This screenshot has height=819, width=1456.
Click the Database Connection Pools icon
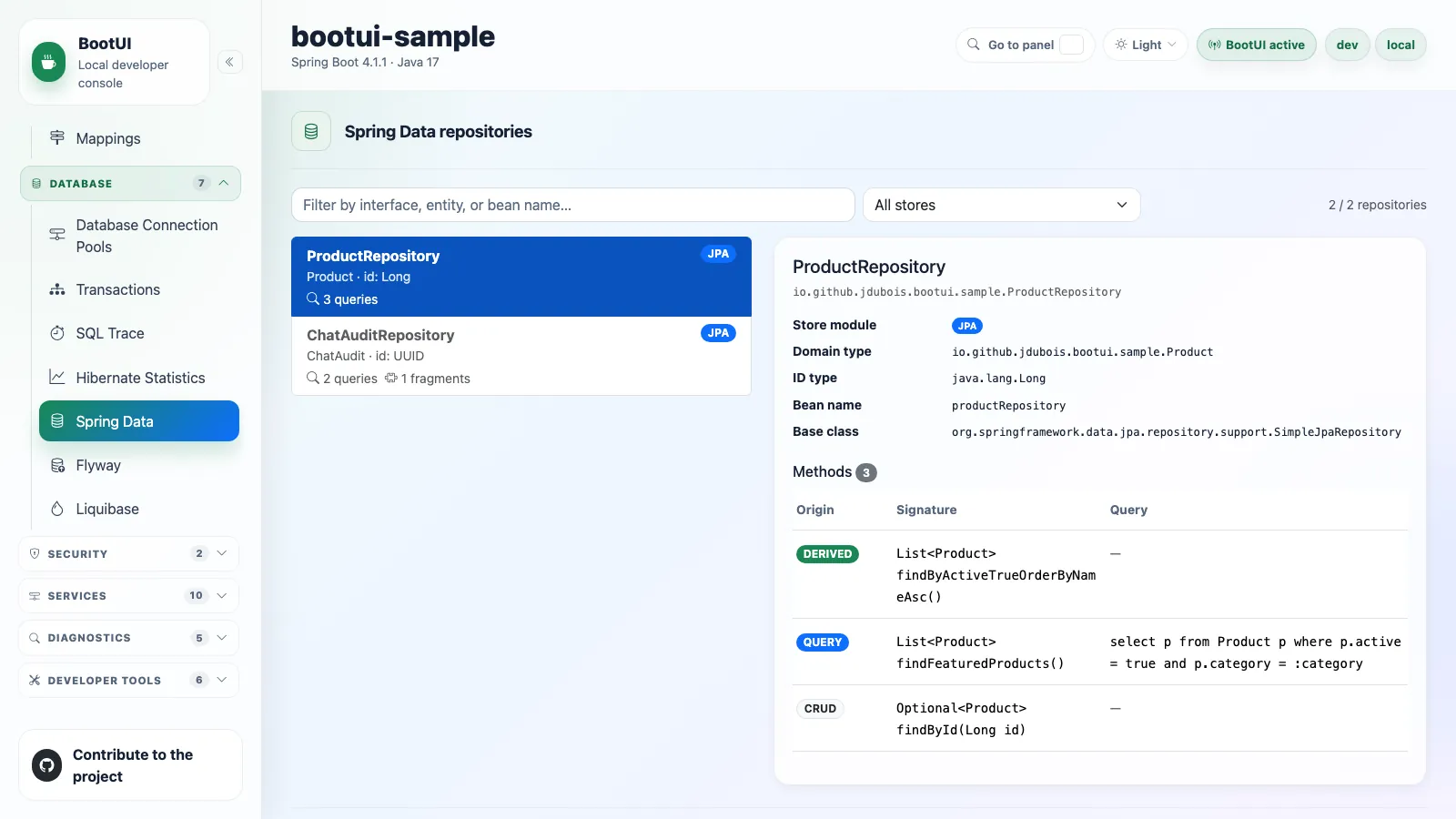point(57,235)
